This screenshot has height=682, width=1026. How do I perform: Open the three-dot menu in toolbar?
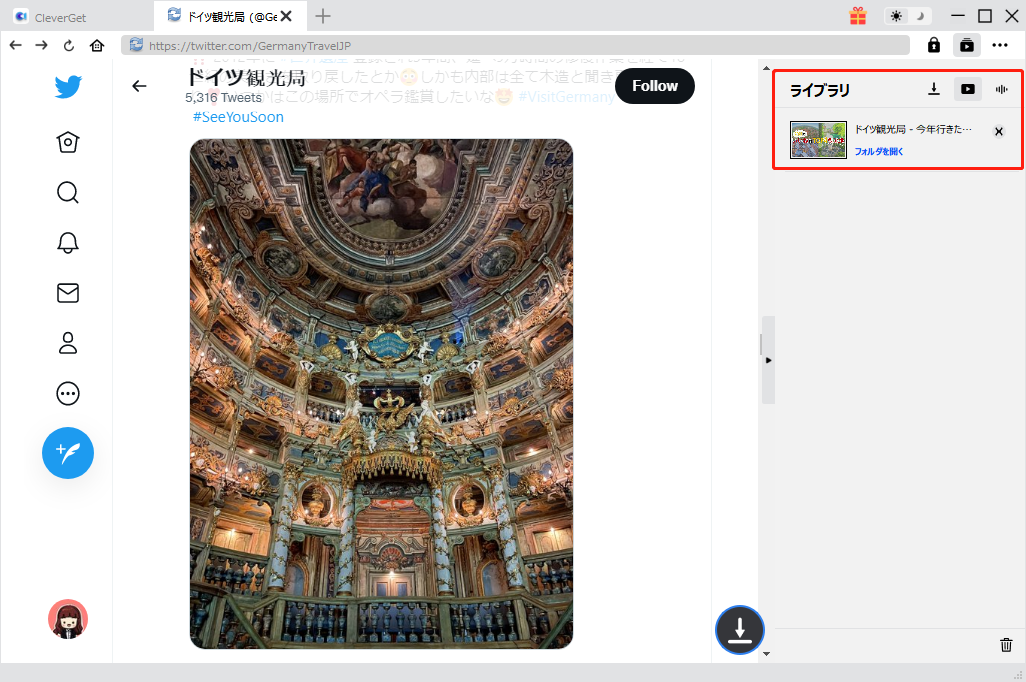(1000, 45)
